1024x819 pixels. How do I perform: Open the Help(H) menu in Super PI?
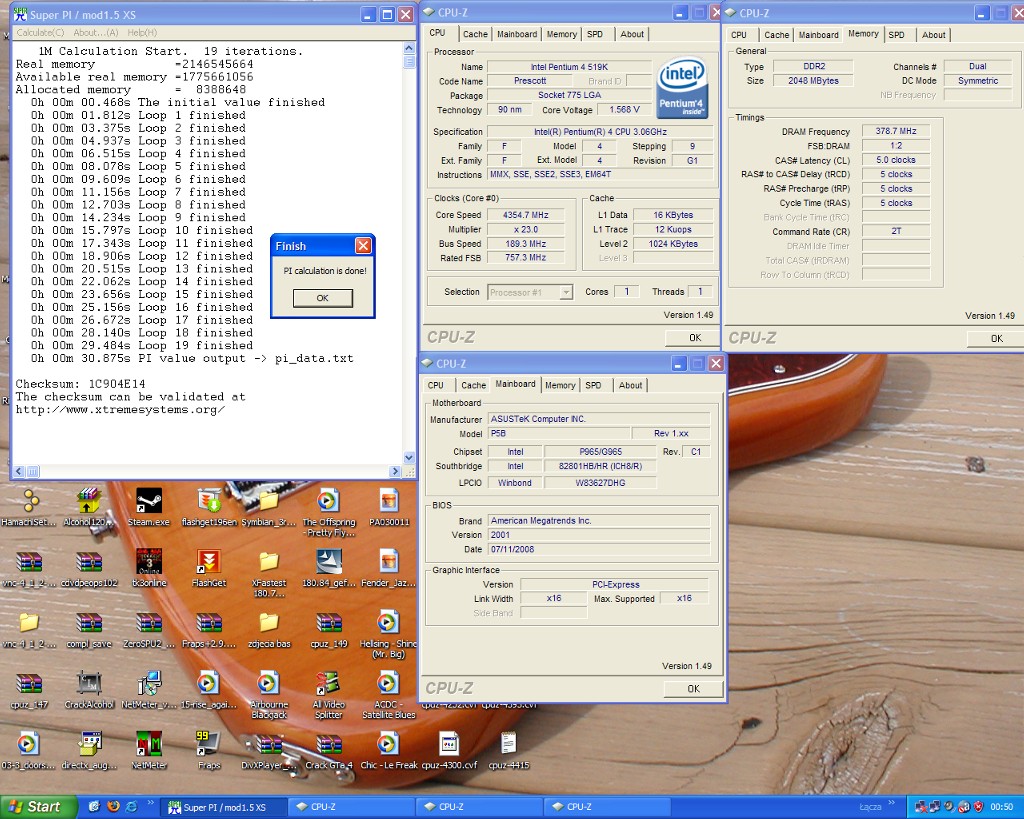pos(142,32)
